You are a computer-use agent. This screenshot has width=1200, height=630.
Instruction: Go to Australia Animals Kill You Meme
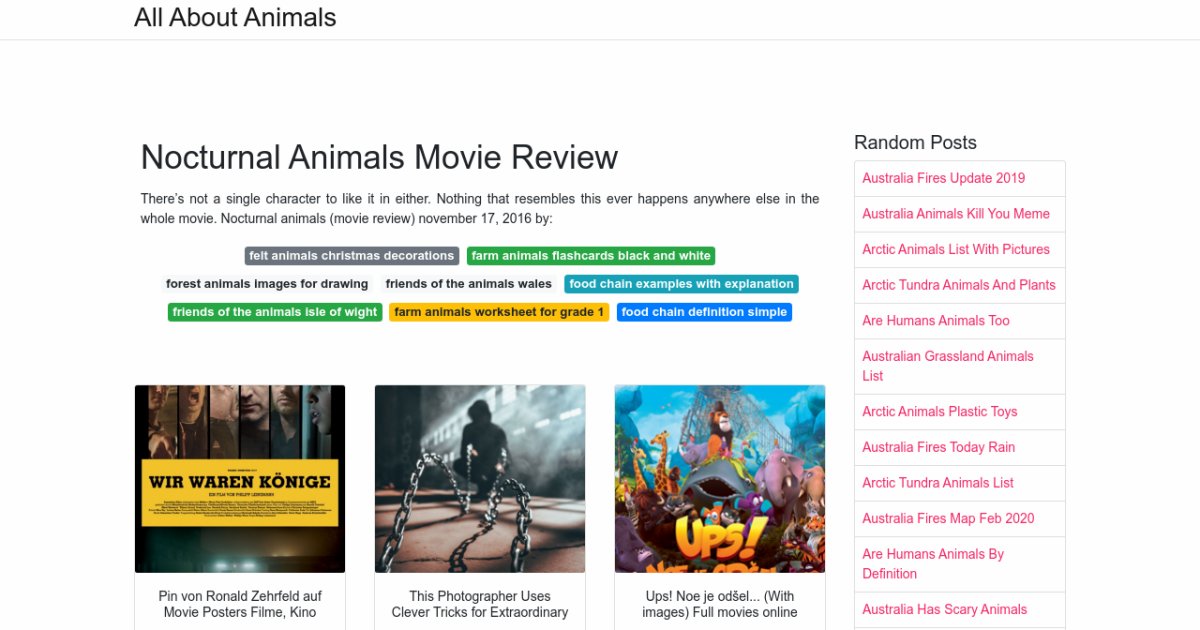956,214
